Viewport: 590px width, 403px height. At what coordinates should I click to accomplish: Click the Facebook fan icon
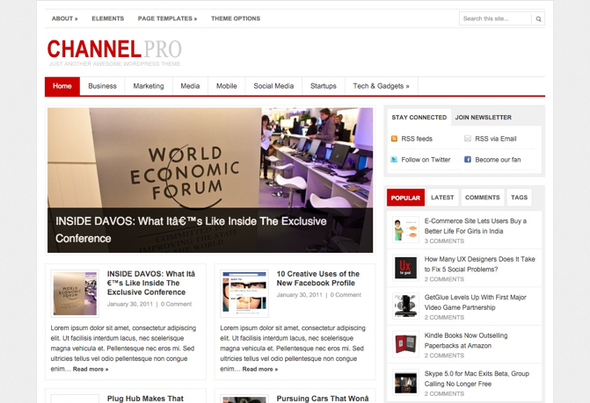tap(468, 160)
